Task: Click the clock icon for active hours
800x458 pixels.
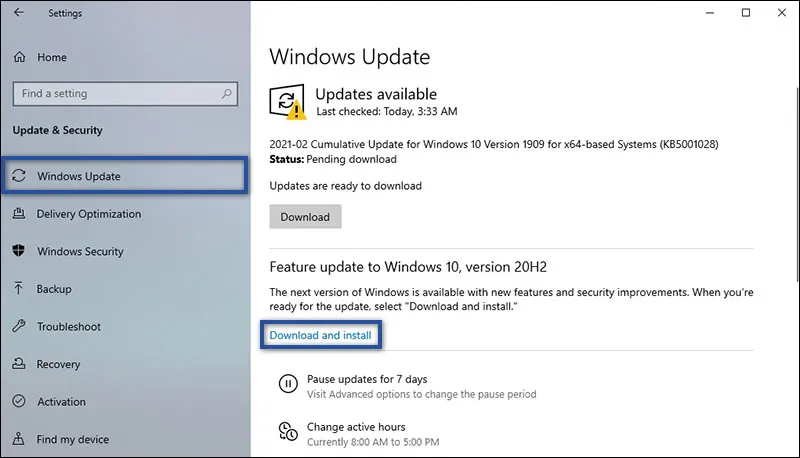Action: click(288, 431)
